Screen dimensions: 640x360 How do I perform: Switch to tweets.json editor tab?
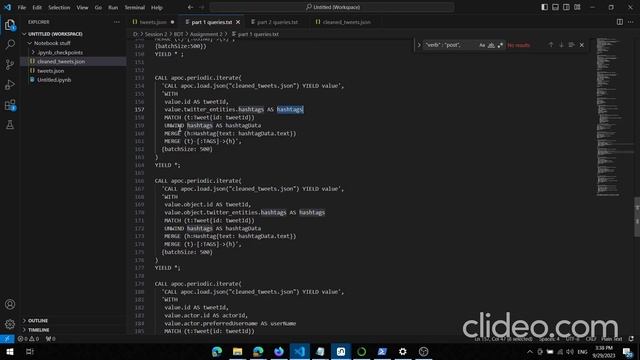pyautogui.click(x=153, y=22)
